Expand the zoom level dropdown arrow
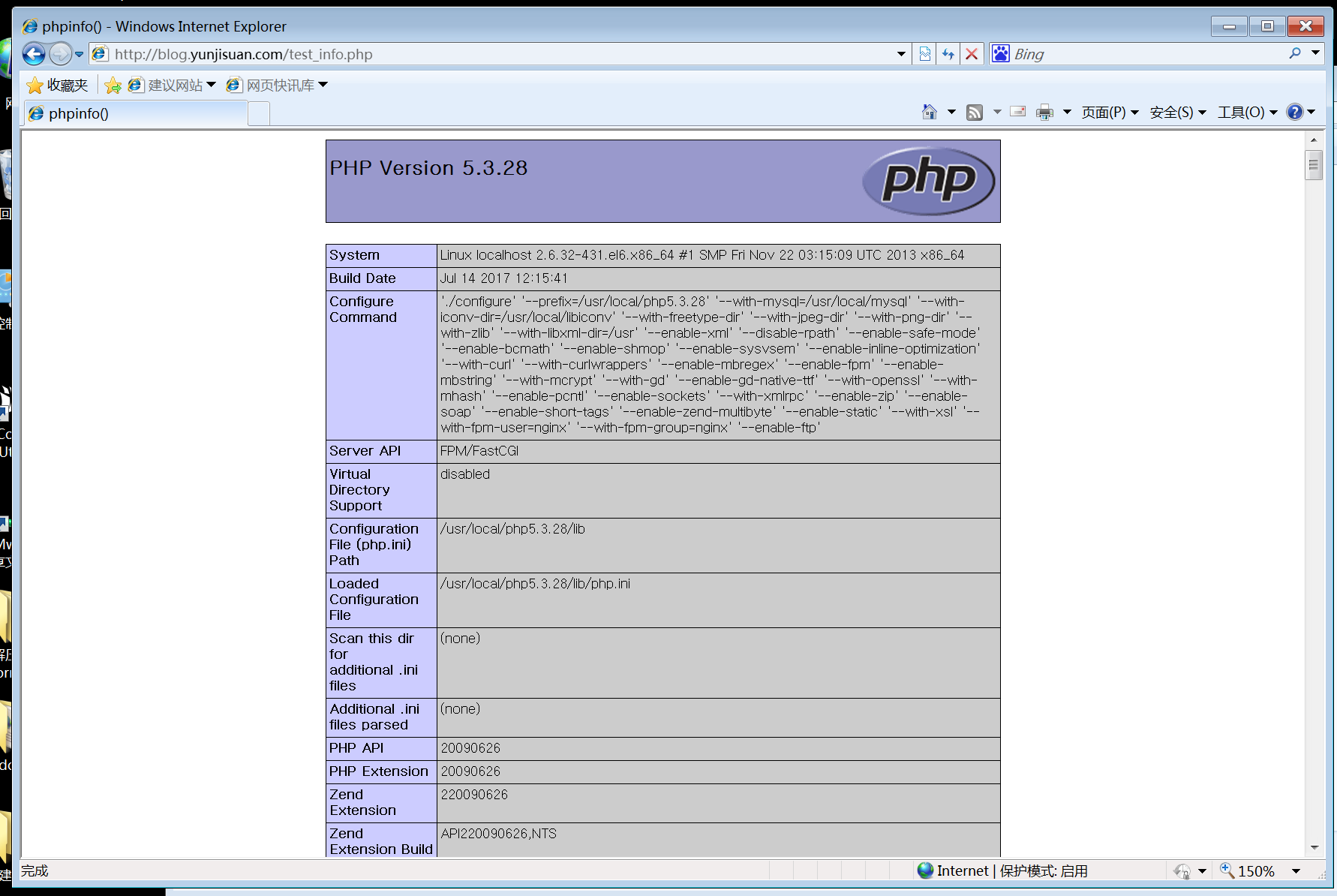 1296,871
